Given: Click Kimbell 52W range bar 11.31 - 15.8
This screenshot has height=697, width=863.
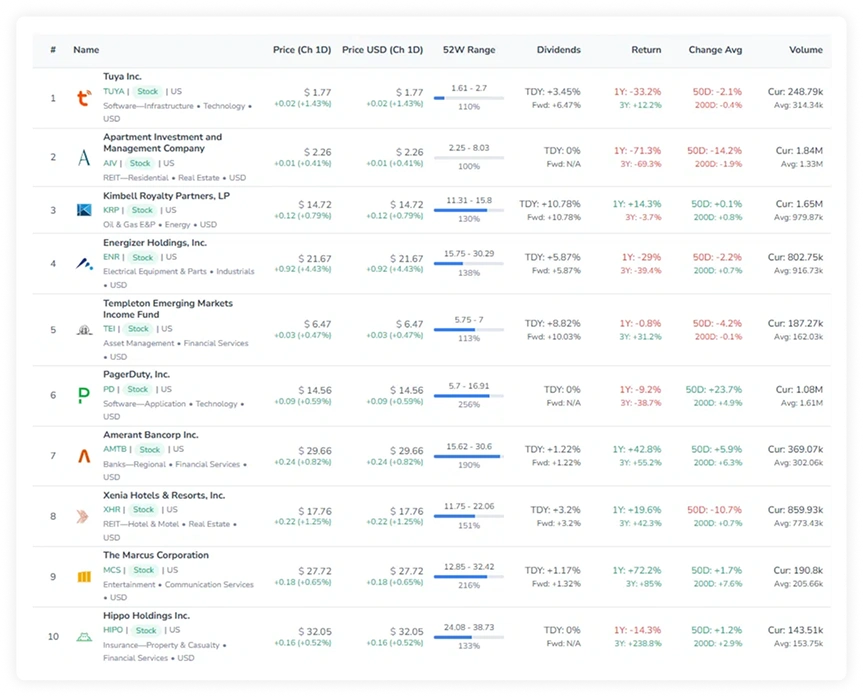Looking at the screenshot, I should 469,210.
